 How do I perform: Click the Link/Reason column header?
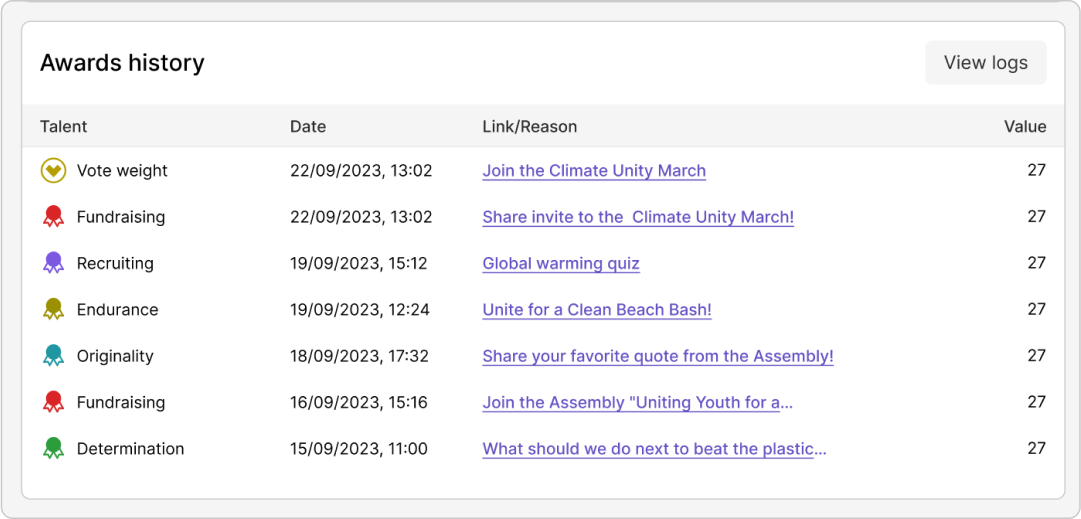tap(530, 127)
